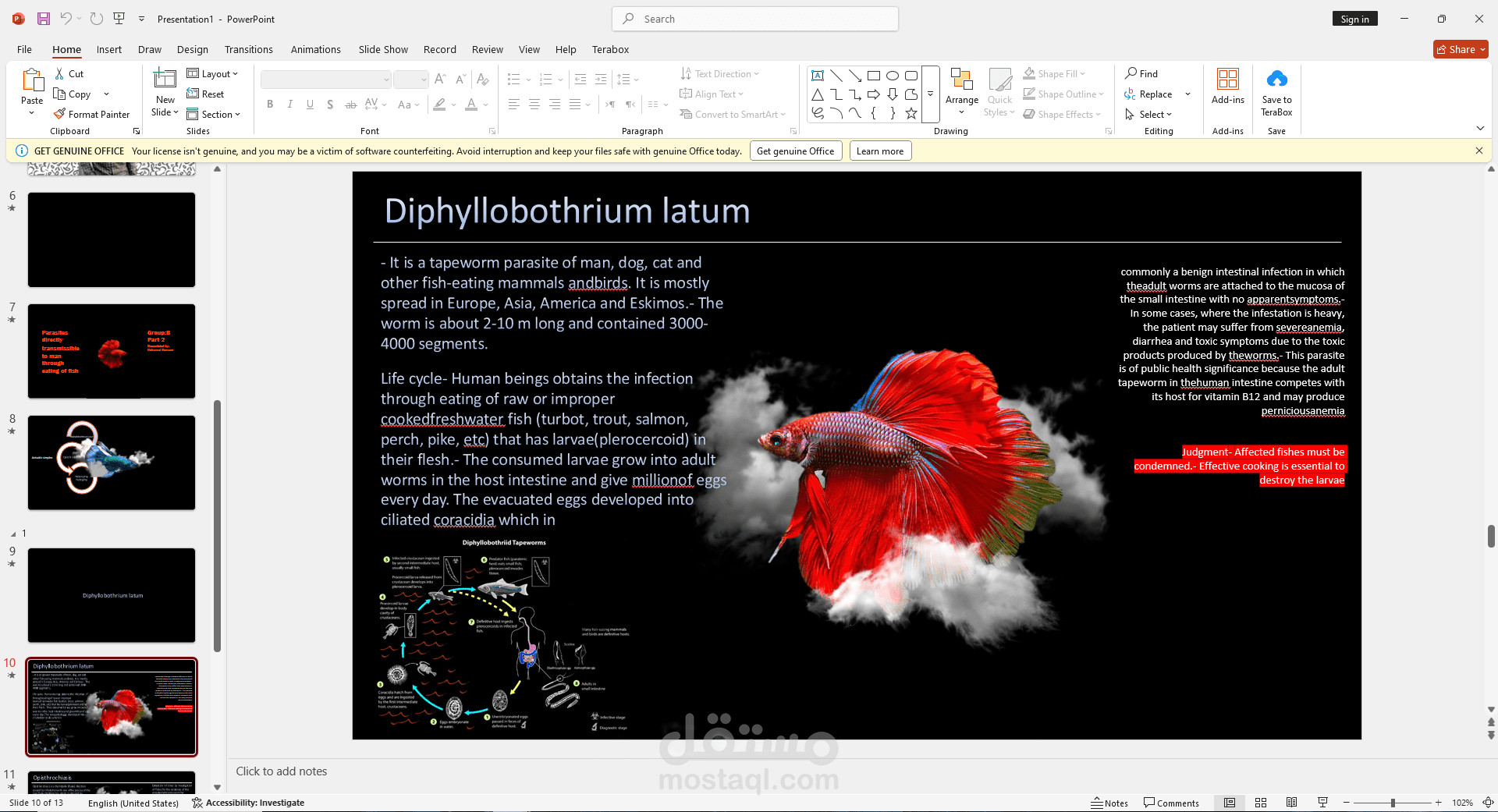Click Save to TeraBox cloud icon
The height and width of the screenshot is (812, 1498).
[1276, 80]
